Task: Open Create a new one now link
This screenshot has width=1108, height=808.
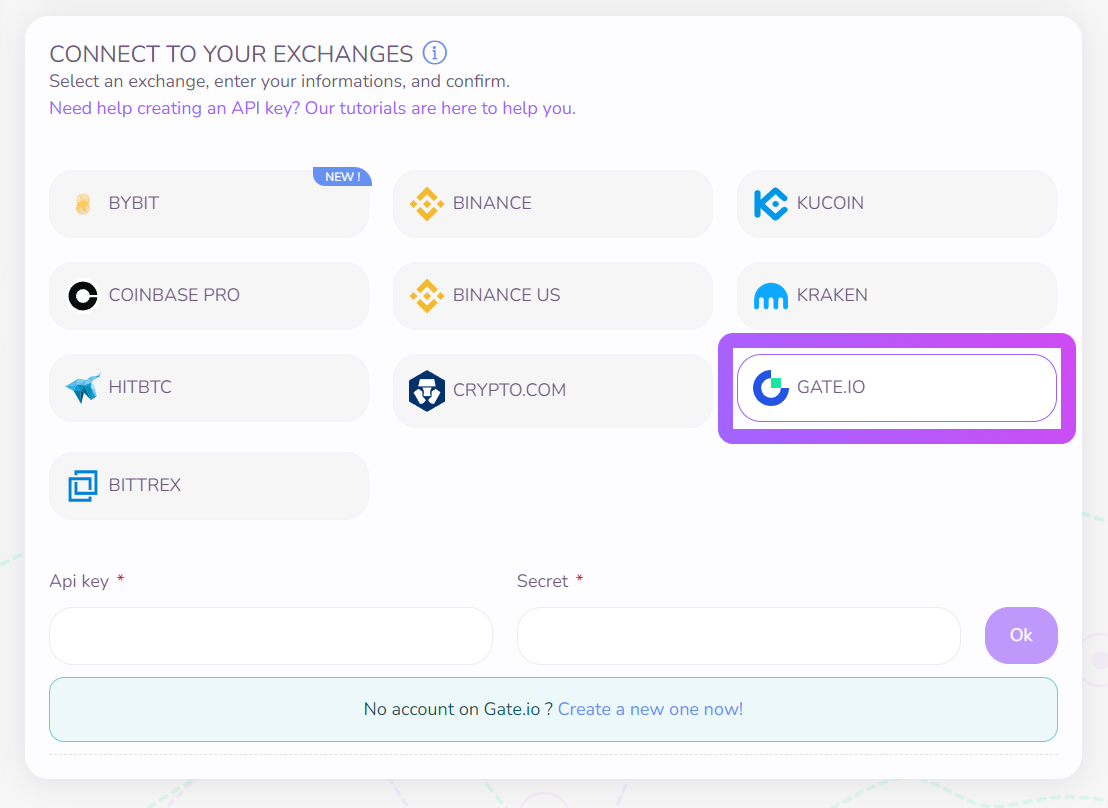Action: (x=650, y=709)
